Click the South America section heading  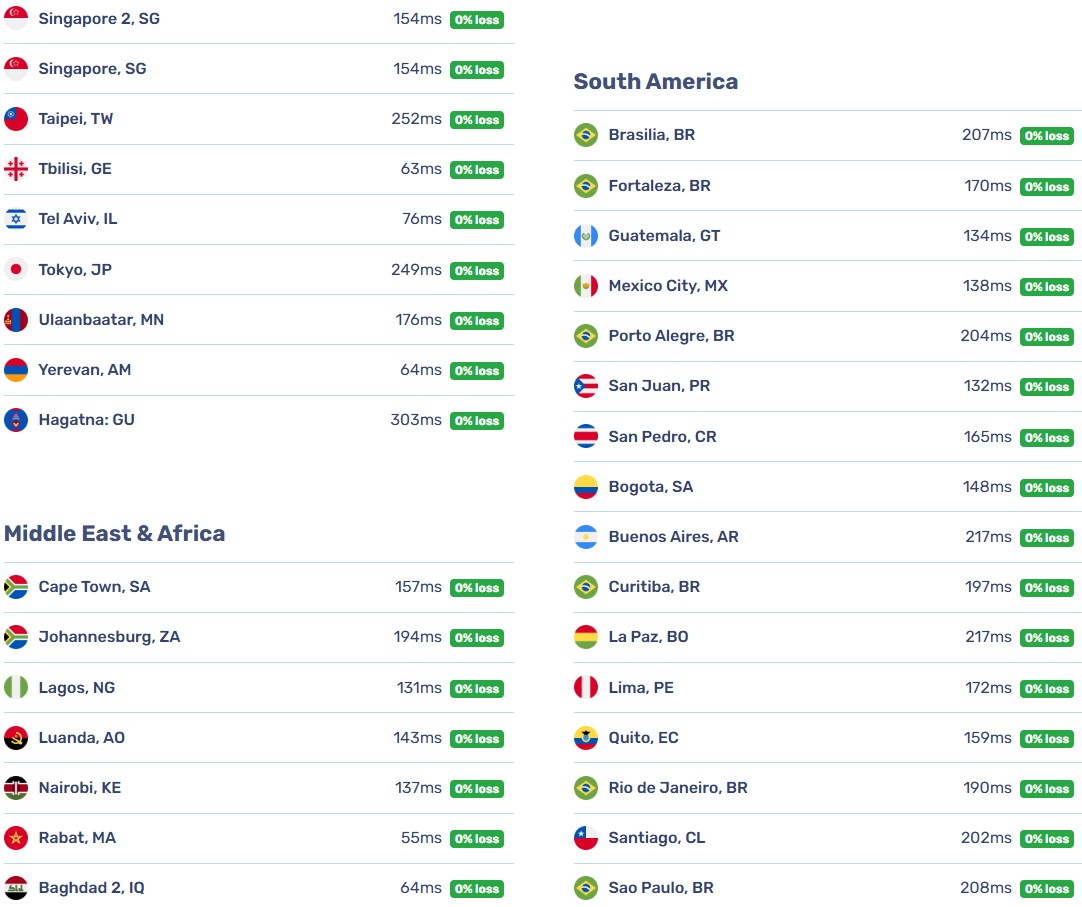(x=656, y=81)
